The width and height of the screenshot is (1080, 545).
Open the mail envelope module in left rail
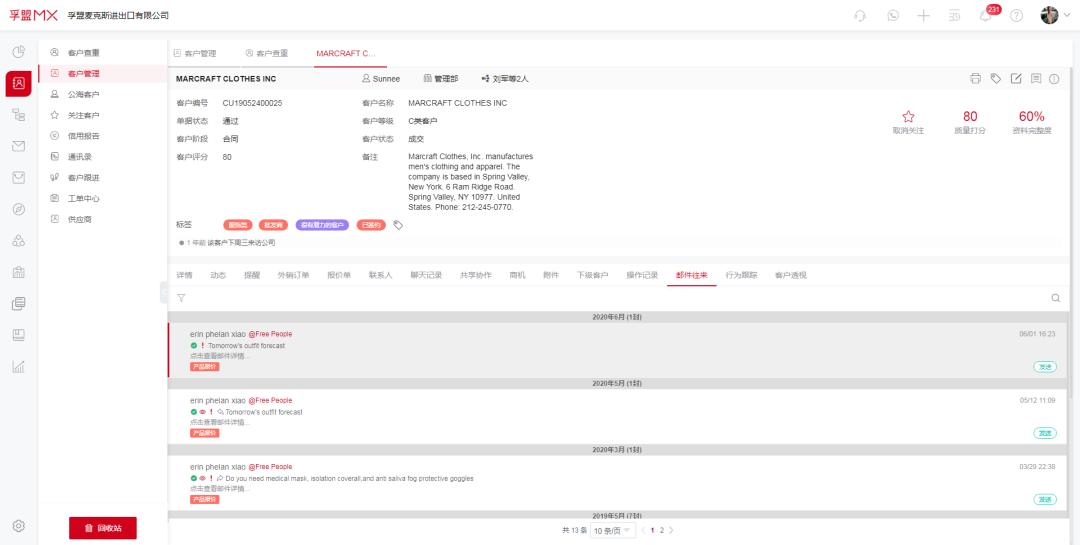point(19,146)
